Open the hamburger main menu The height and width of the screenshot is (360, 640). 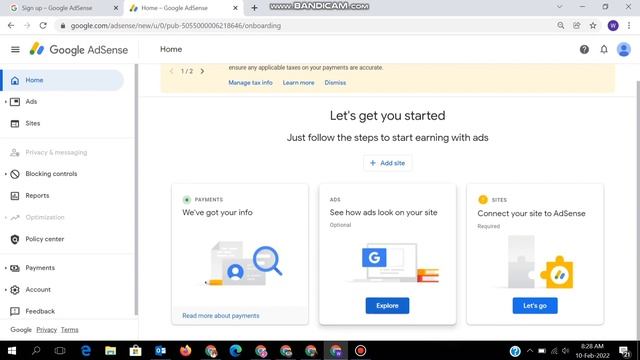click(x=15, y=49)
